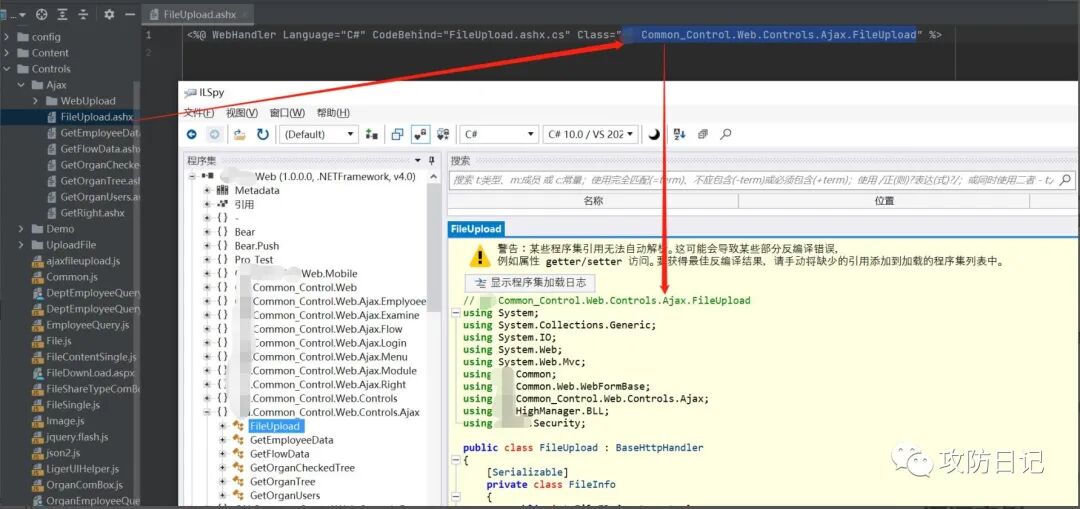Open search with magnifier toolbar icon
Screen dimensions: 1080x509
point(725,134)
